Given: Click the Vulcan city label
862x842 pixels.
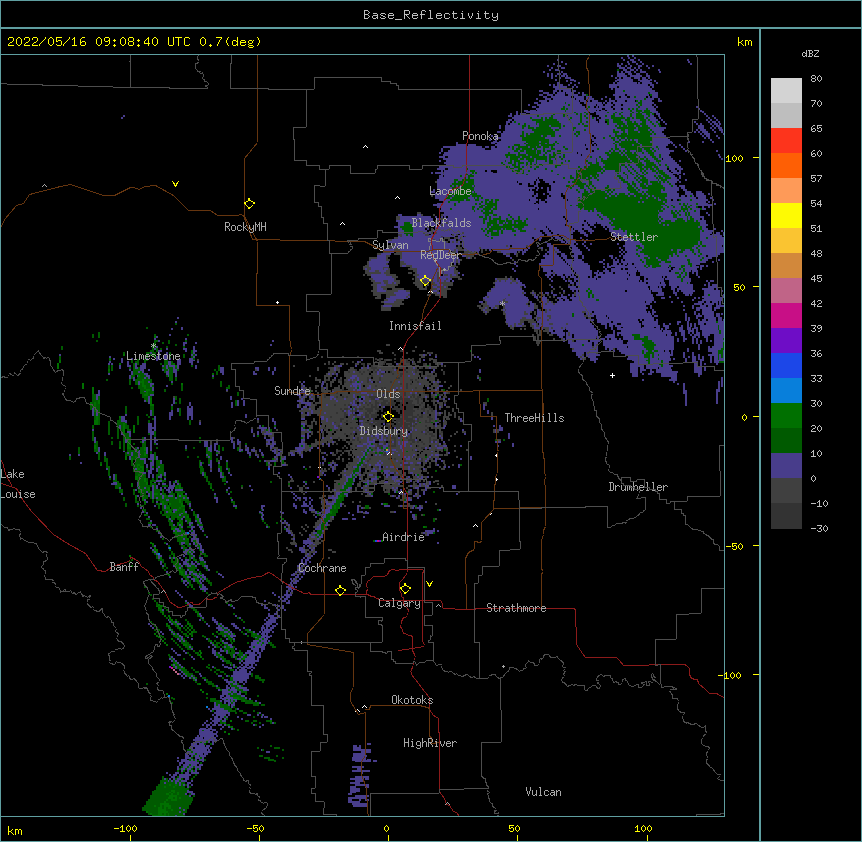Looking at the screenshot, I should (x=543, y=792).
